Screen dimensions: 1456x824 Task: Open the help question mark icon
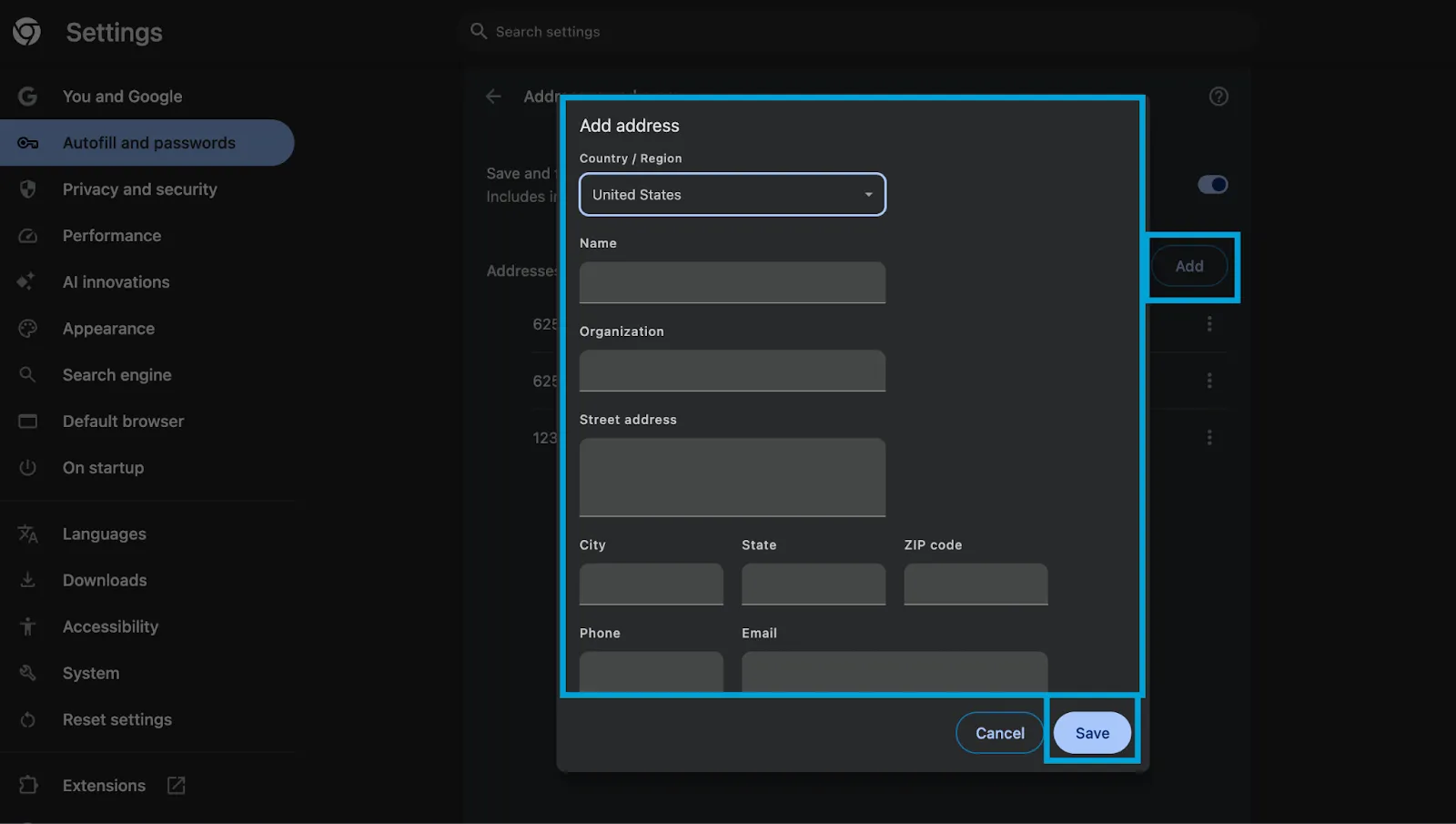click(x=1218, y=97)
